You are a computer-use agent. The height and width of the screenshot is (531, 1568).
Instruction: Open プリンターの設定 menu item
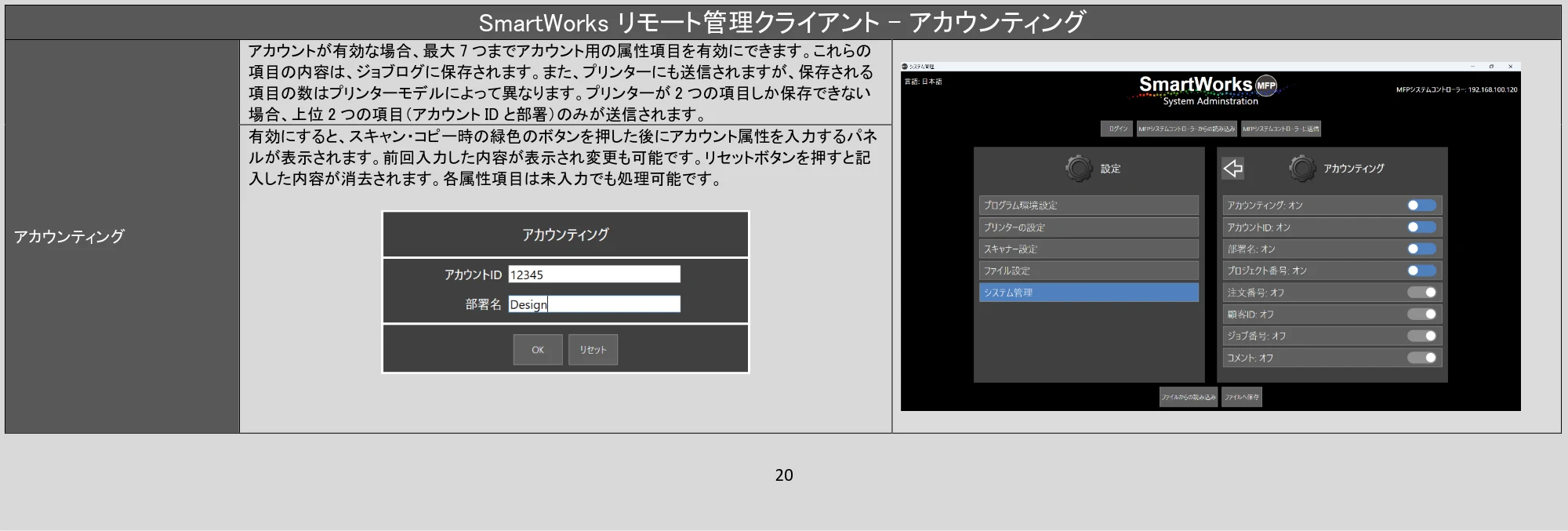1088,227
